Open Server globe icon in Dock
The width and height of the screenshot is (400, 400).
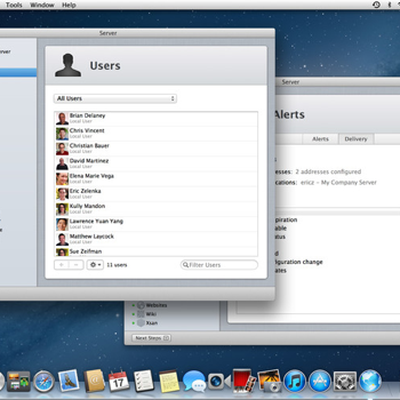[x=370, y=381]
